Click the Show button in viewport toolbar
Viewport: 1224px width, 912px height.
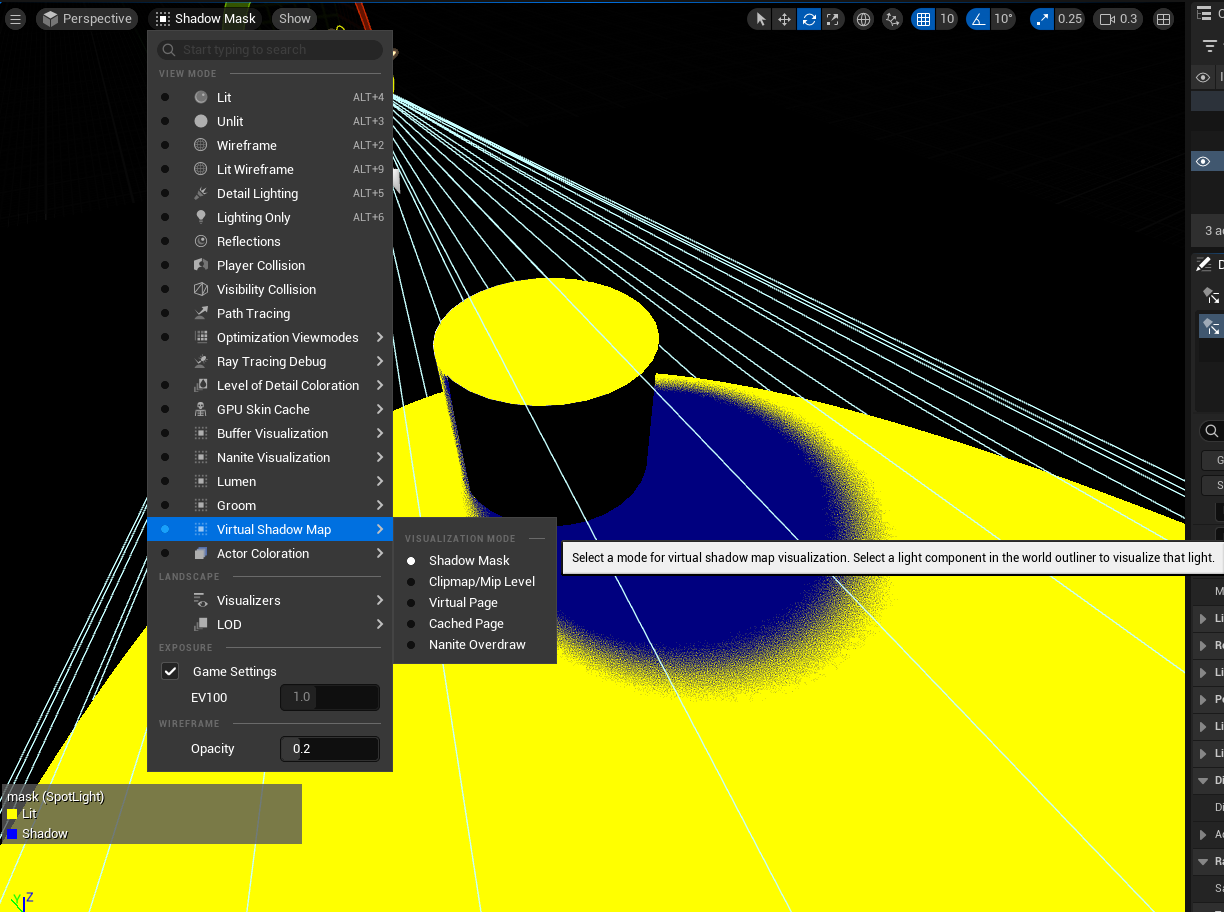(295, 19)
